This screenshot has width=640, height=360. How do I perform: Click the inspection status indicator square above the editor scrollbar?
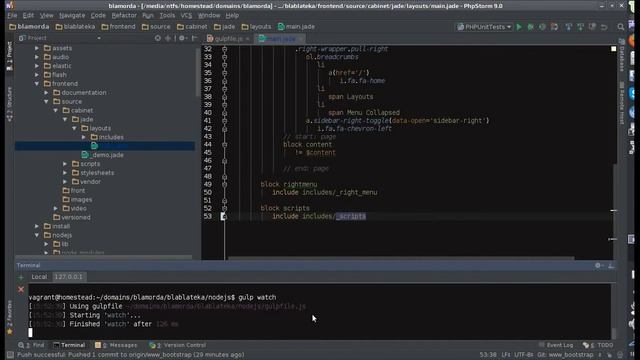click(613, 49)
